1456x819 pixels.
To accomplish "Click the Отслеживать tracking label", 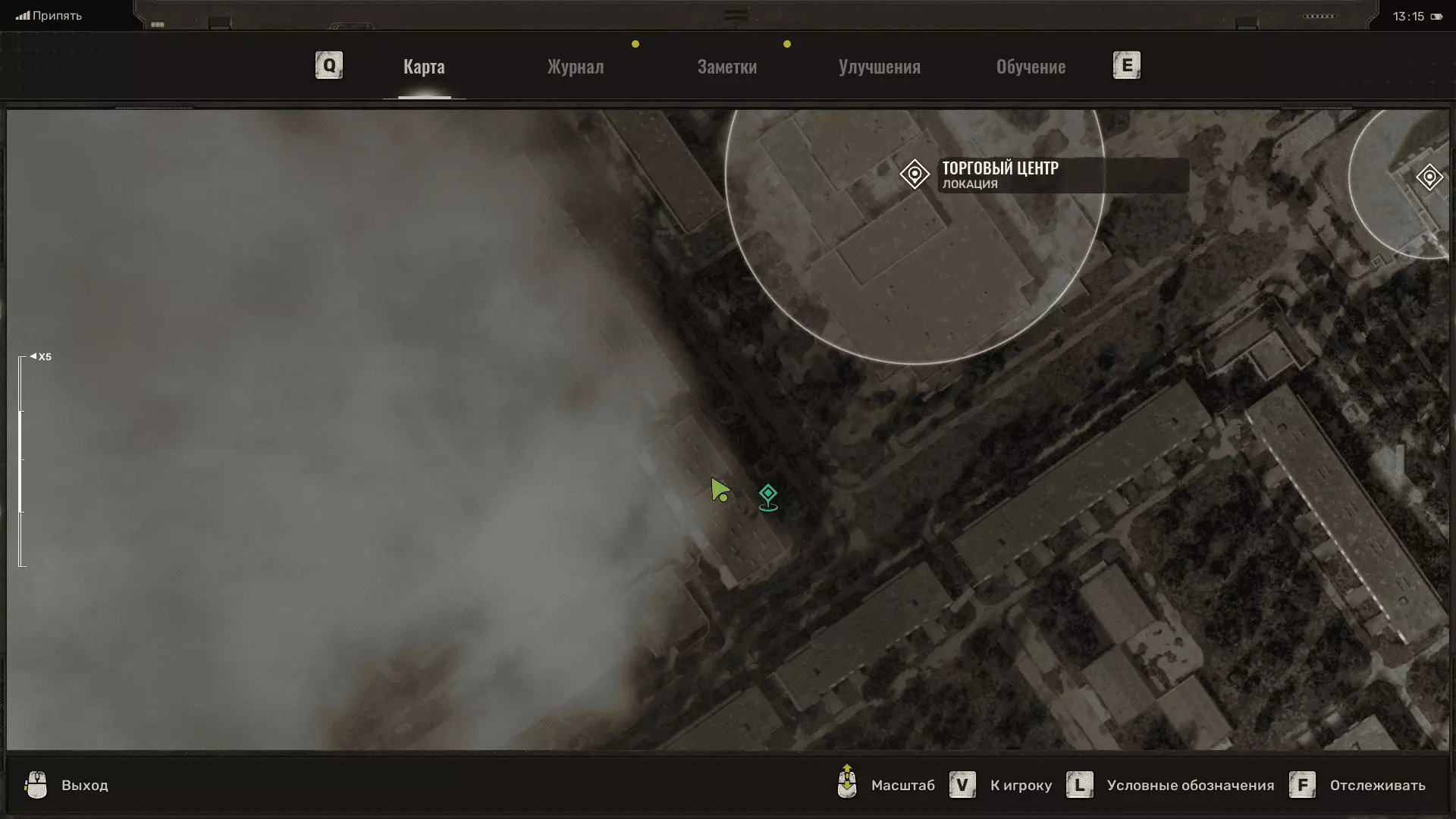I will pos(1377,786).
